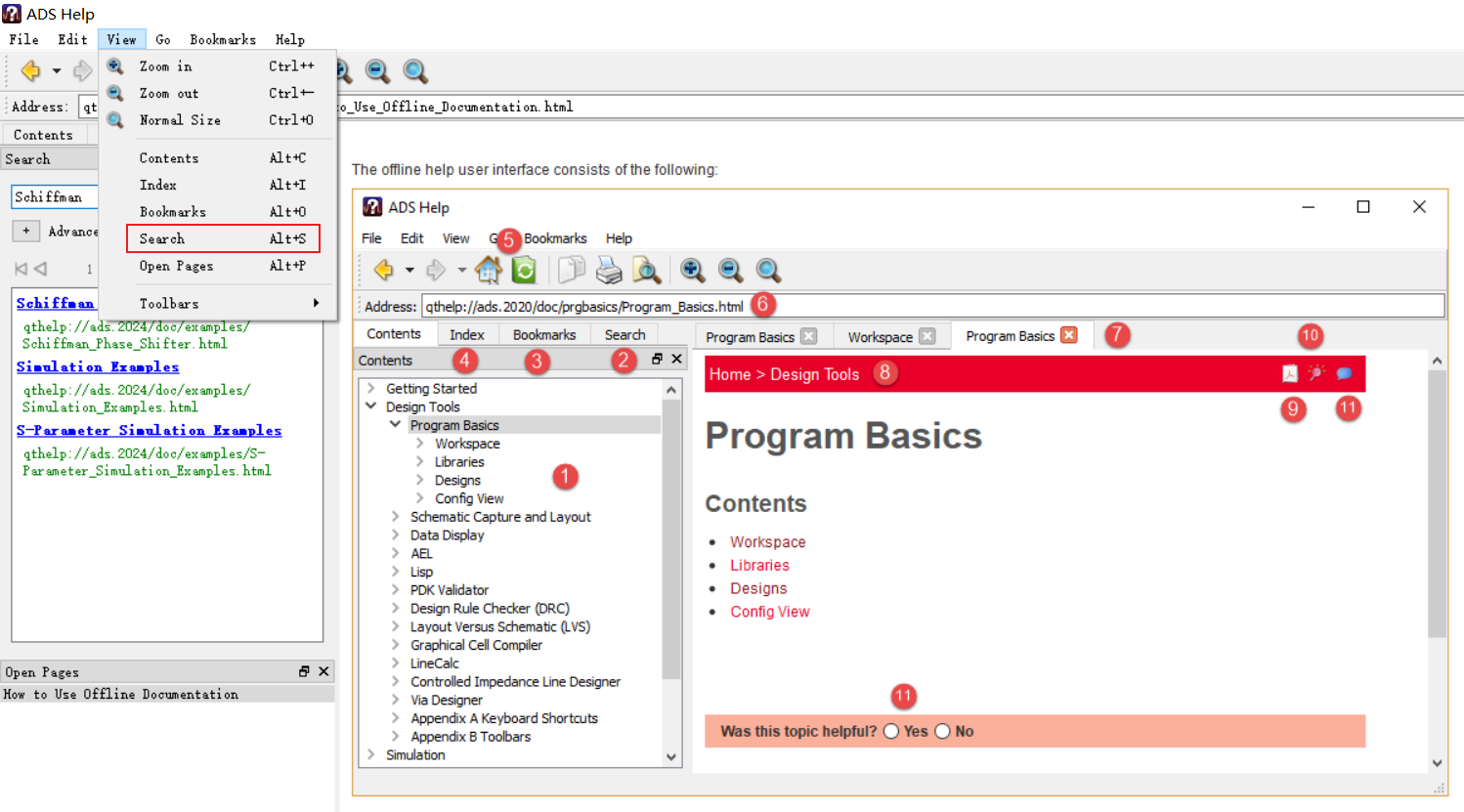
Task: Click the Normal Size icon in pictured toolbar
Action: tap(768, 270)
